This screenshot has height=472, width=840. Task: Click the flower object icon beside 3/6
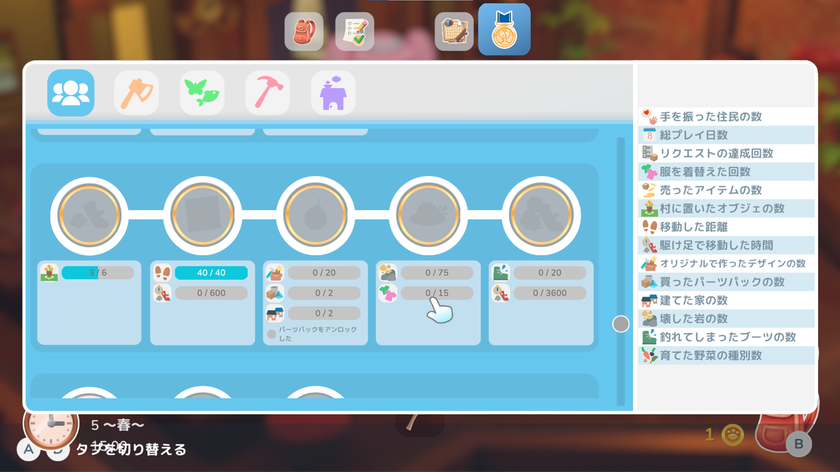point(49,273)
